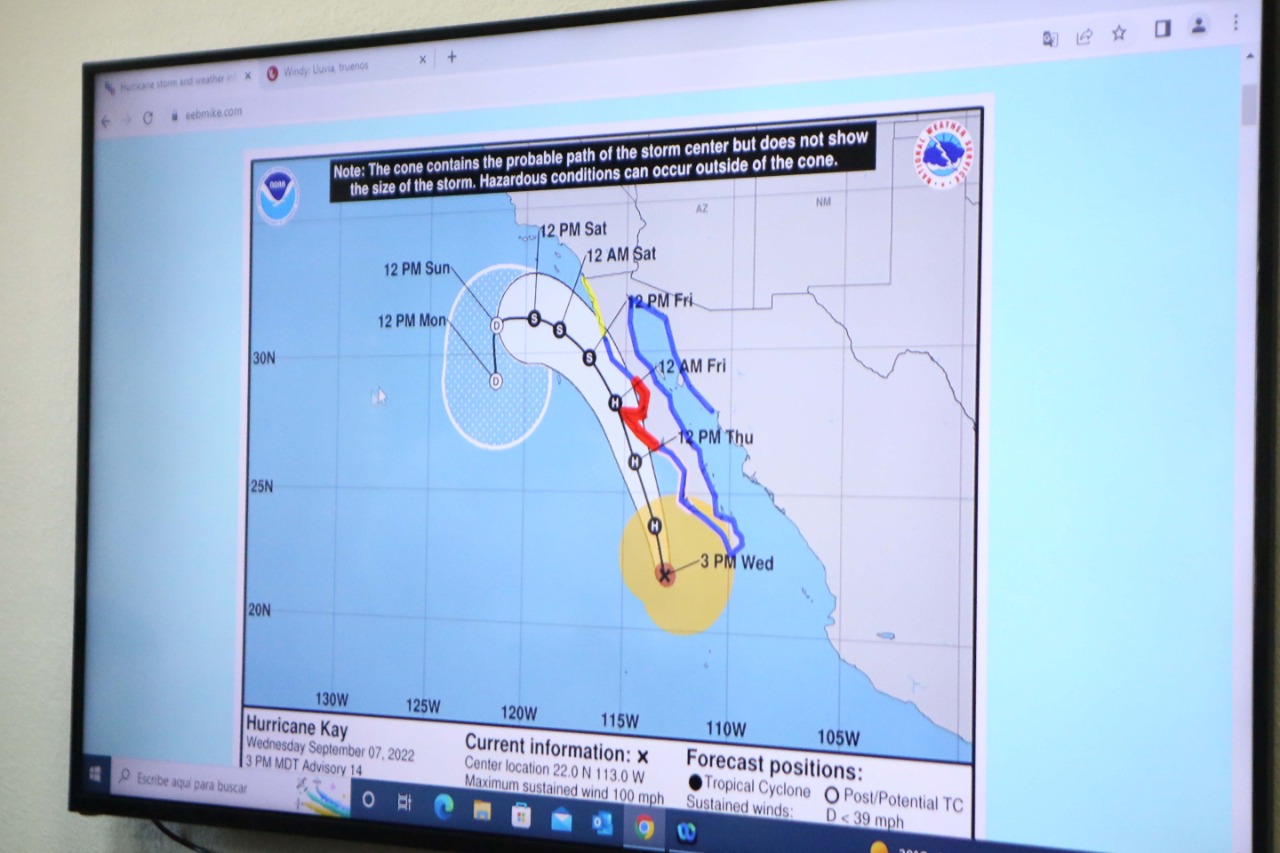Open Chrome side panel
Screen dimensions: 1280x853
(x=1162, y=29)
